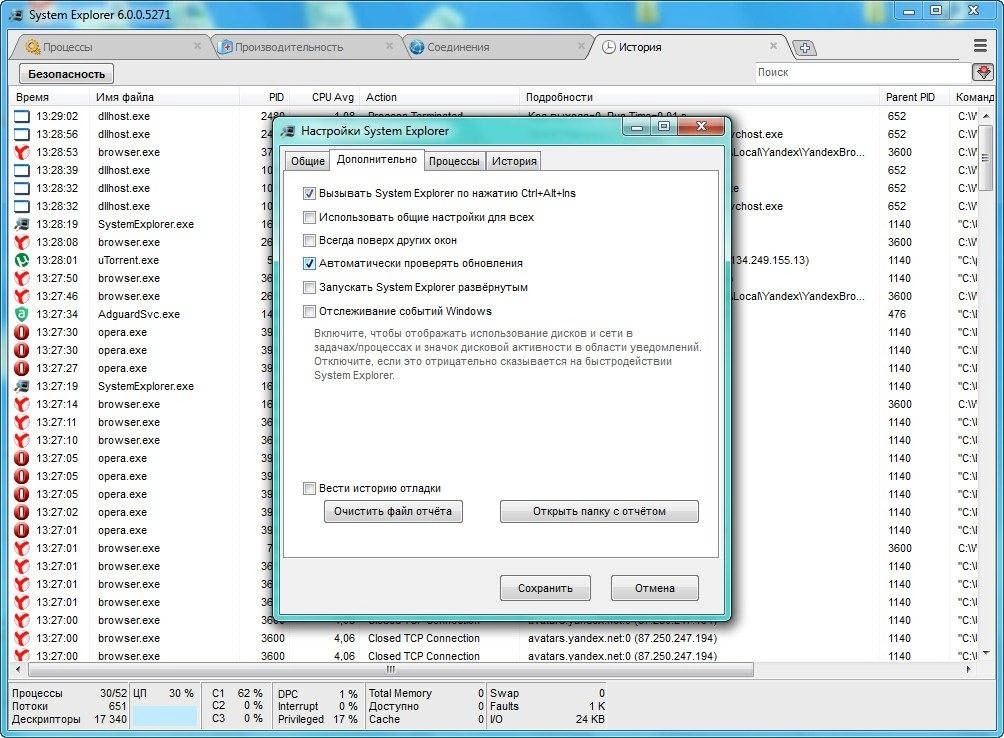1004x738 pixels.
Task: Open the hamburger menu icon
Action: pos(980,46)
